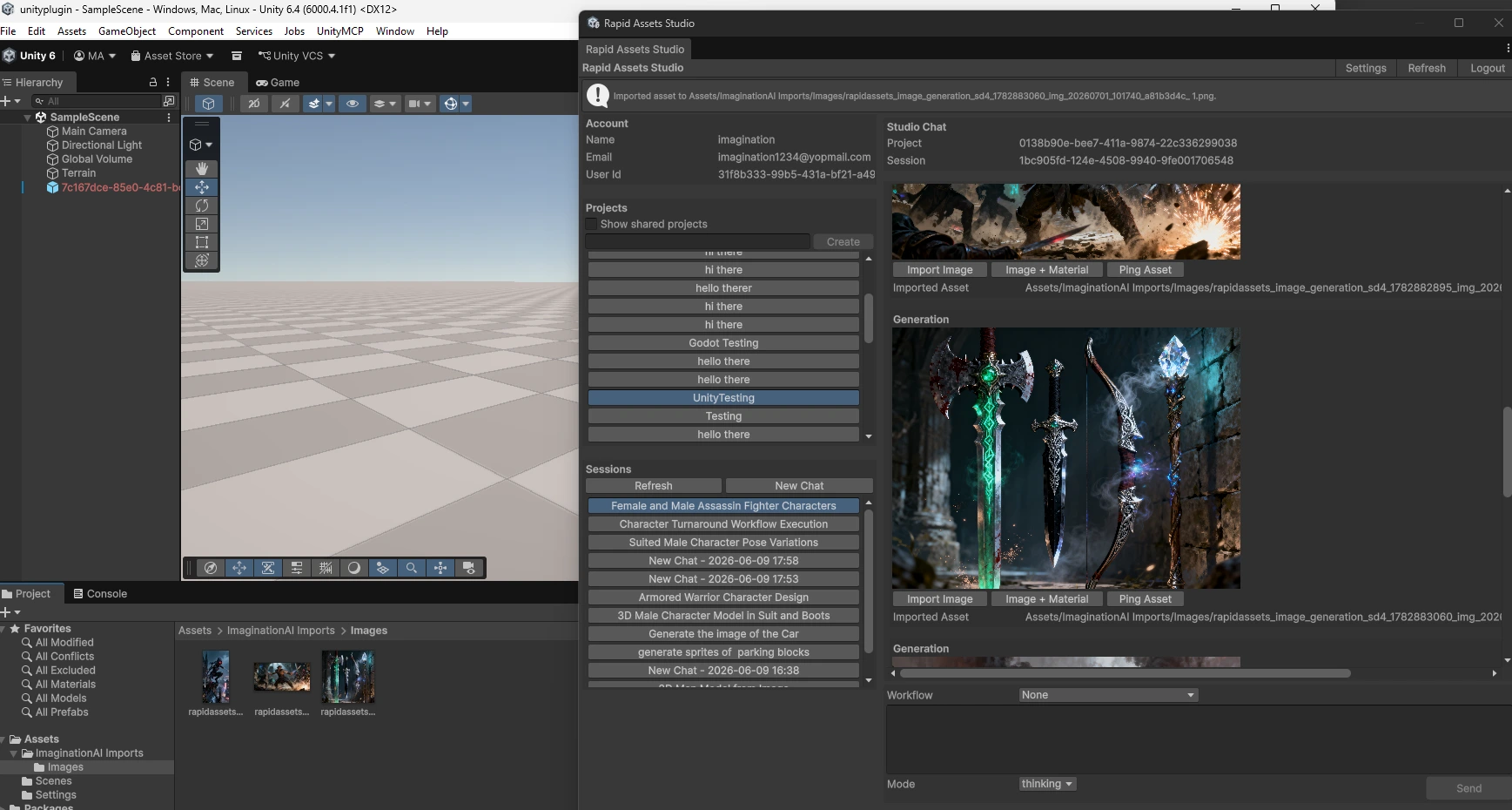The height and width of the screenshot is (810, 1512).
Task: Collapse the SampleScene tree
Action: tap(28, 117)
